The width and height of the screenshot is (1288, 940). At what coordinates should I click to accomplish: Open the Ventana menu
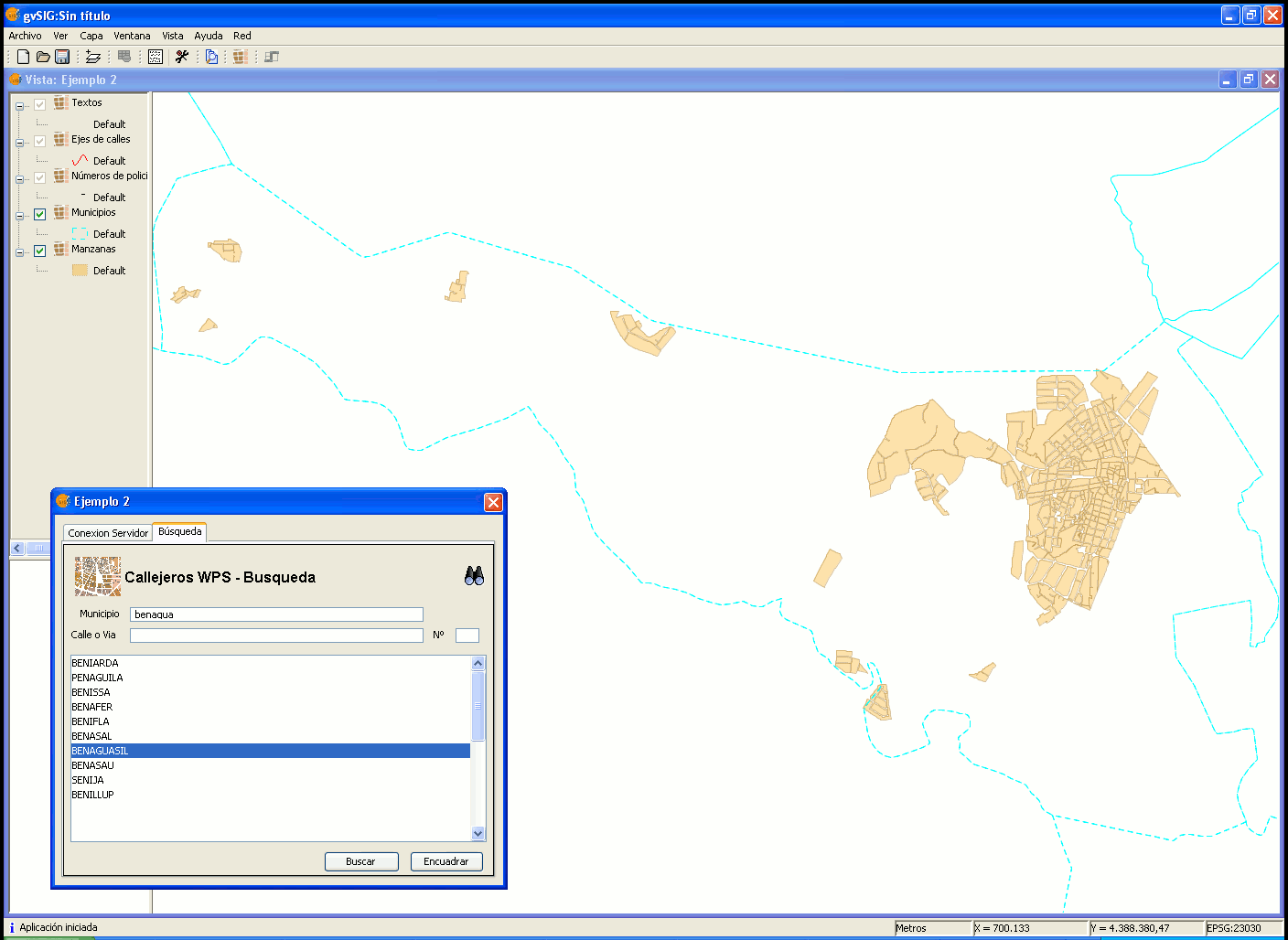pos(132,36)
